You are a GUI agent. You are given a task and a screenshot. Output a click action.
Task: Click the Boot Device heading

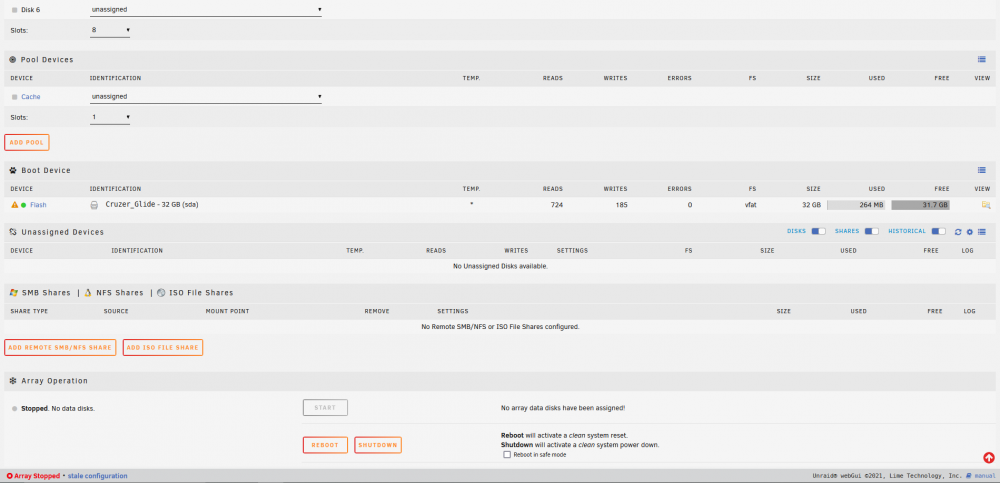coord(46,170)
